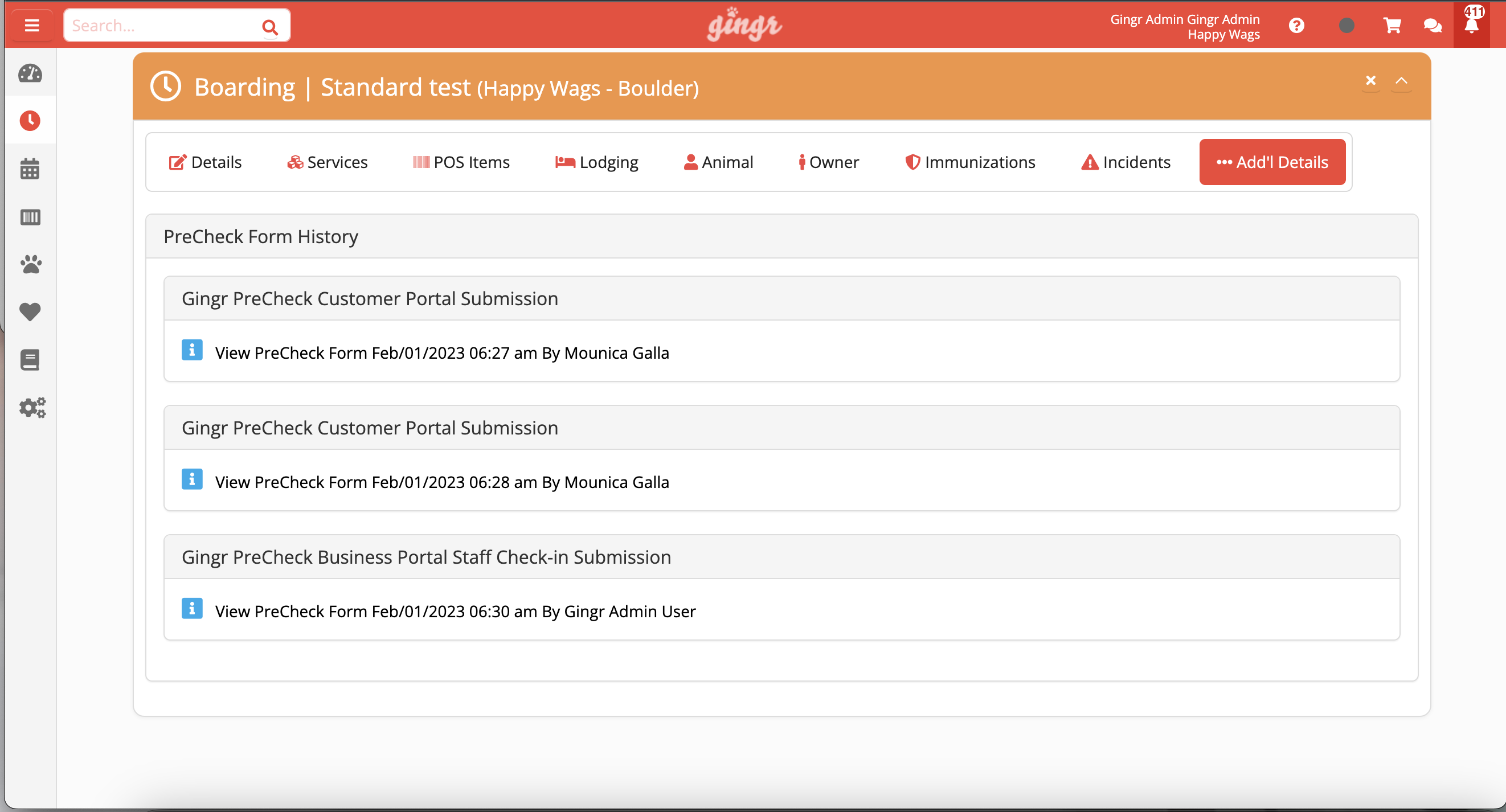Focus the Search input field

[177, 26]
